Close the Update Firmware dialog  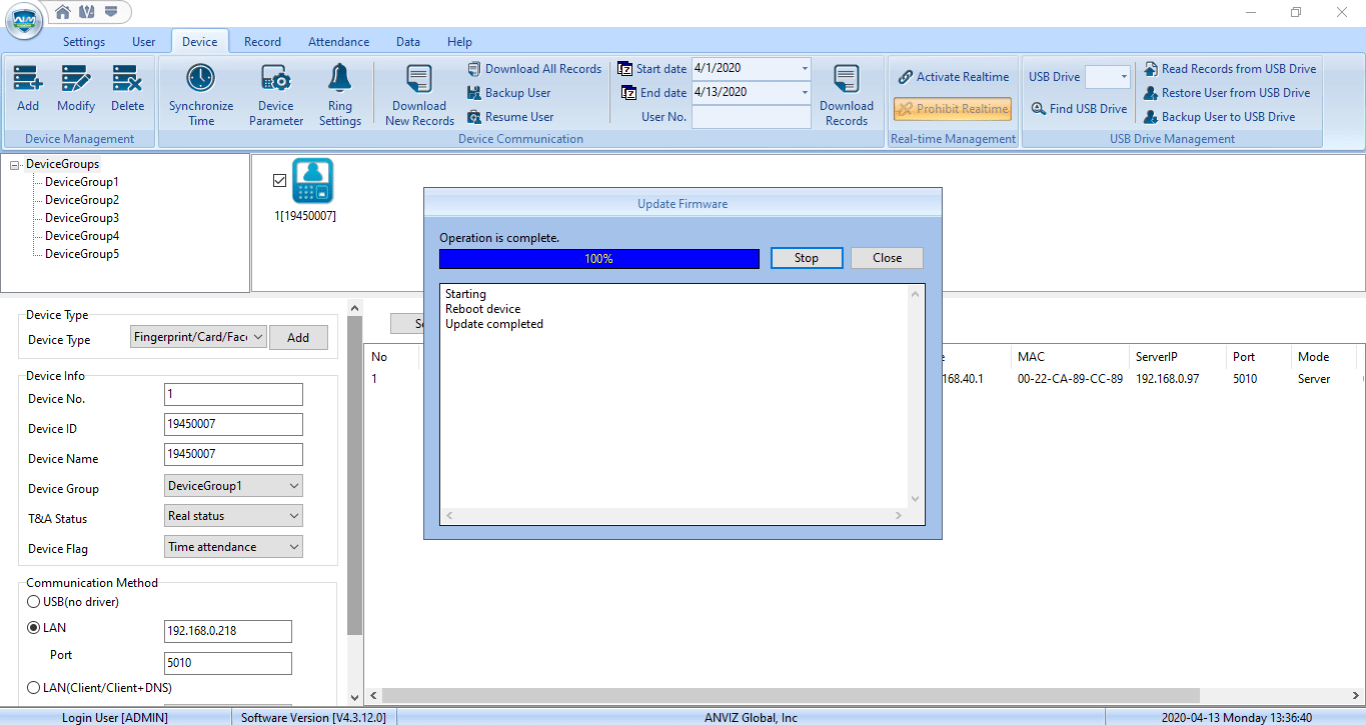pos(886,258)
